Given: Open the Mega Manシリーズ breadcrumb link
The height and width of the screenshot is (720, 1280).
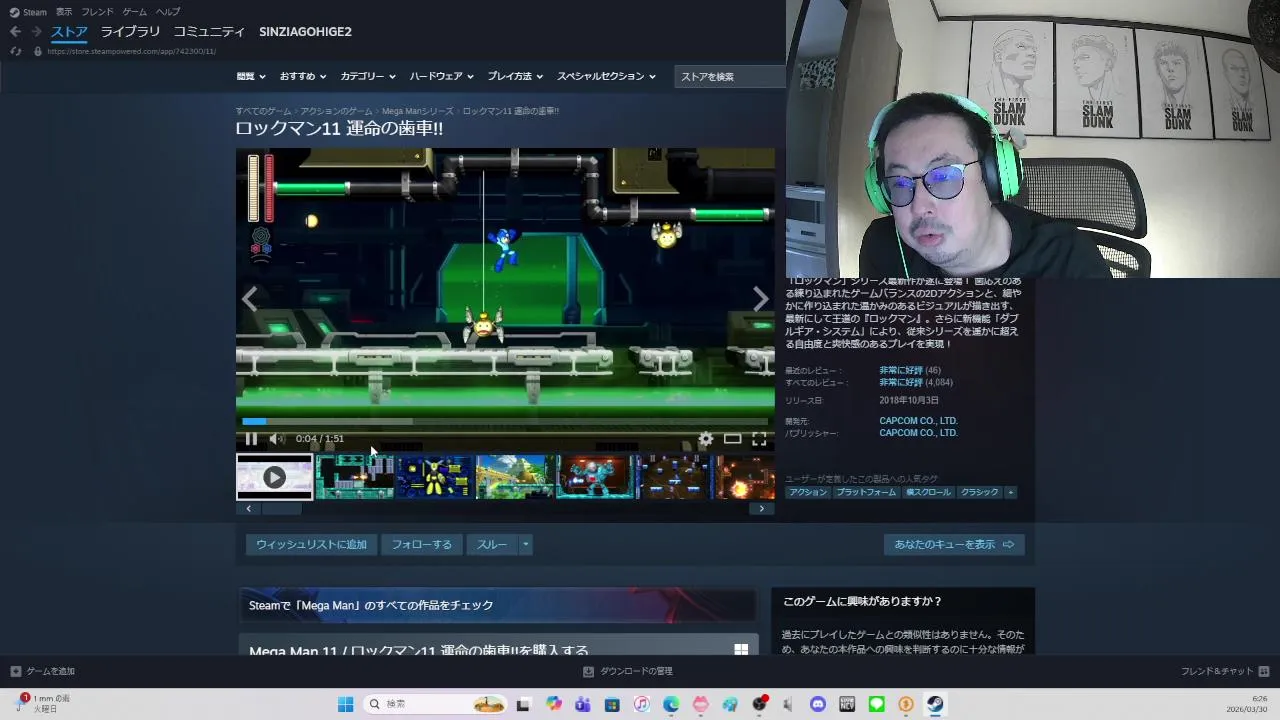Looking at the screenshot, I should (x=417, y=111).
